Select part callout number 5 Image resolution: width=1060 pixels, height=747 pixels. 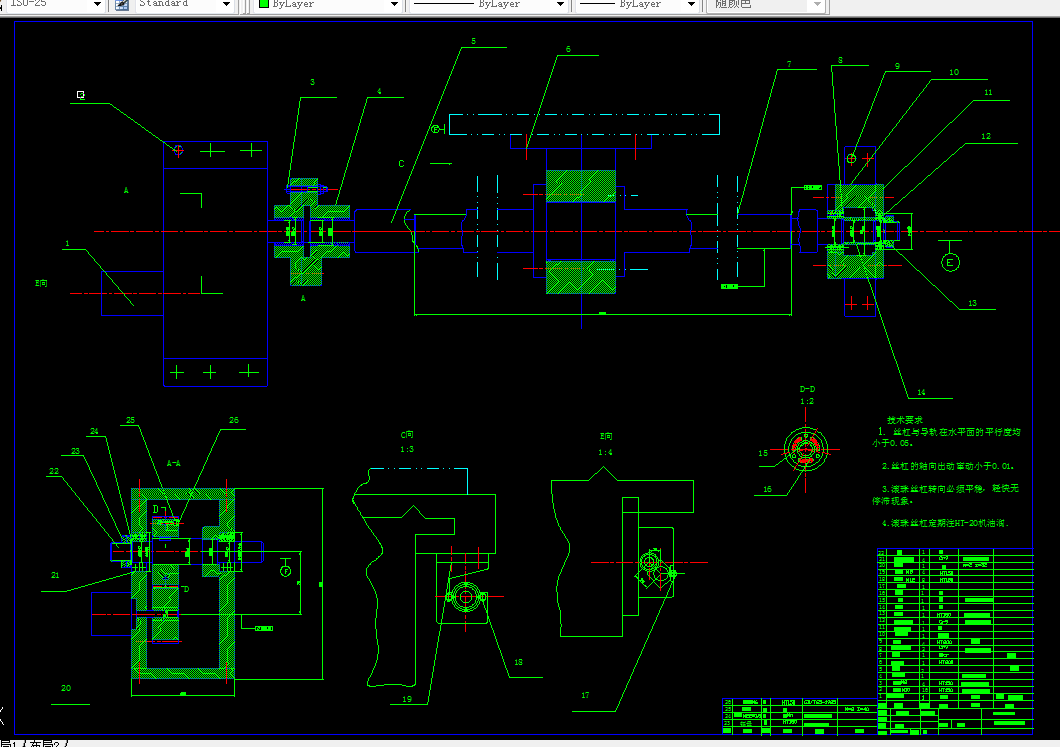point(473,41)
